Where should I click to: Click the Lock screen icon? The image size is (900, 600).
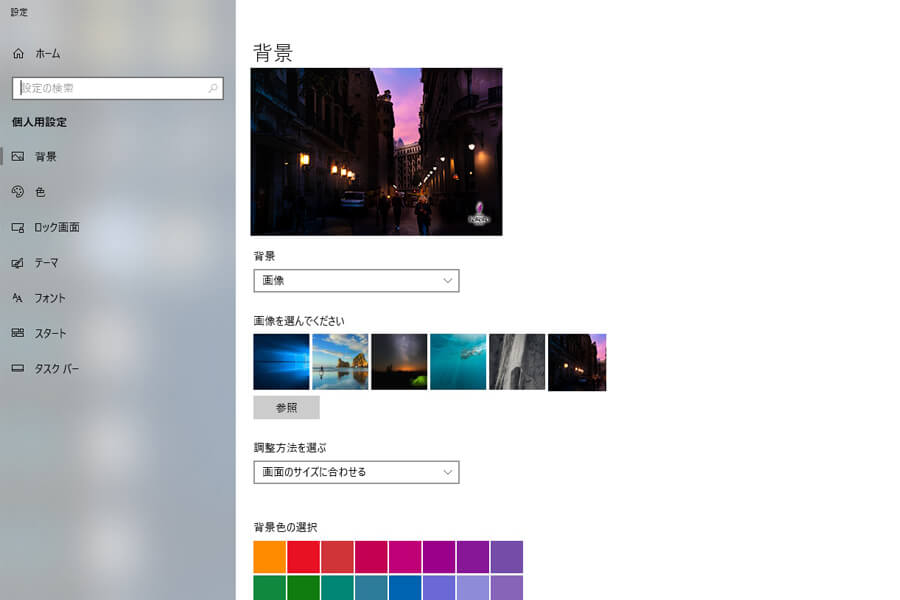click(18, 228)
